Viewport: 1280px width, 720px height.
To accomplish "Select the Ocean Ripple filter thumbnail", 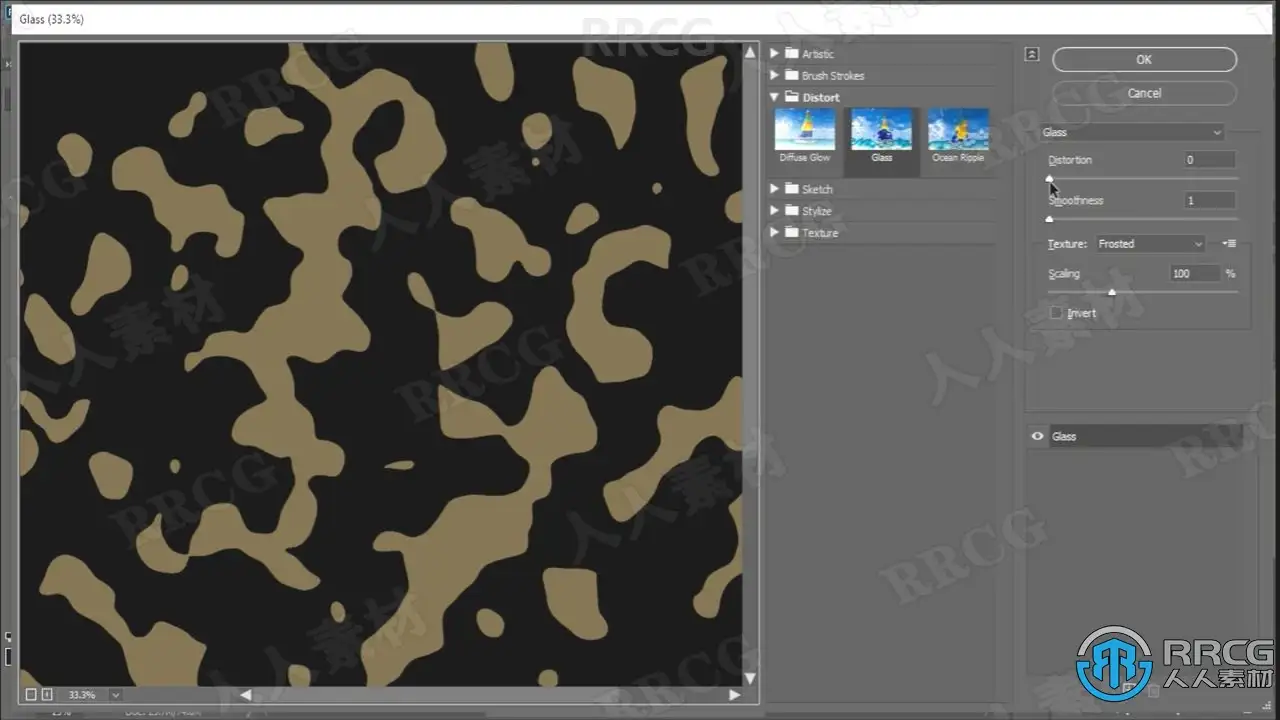I will point(958,136).
